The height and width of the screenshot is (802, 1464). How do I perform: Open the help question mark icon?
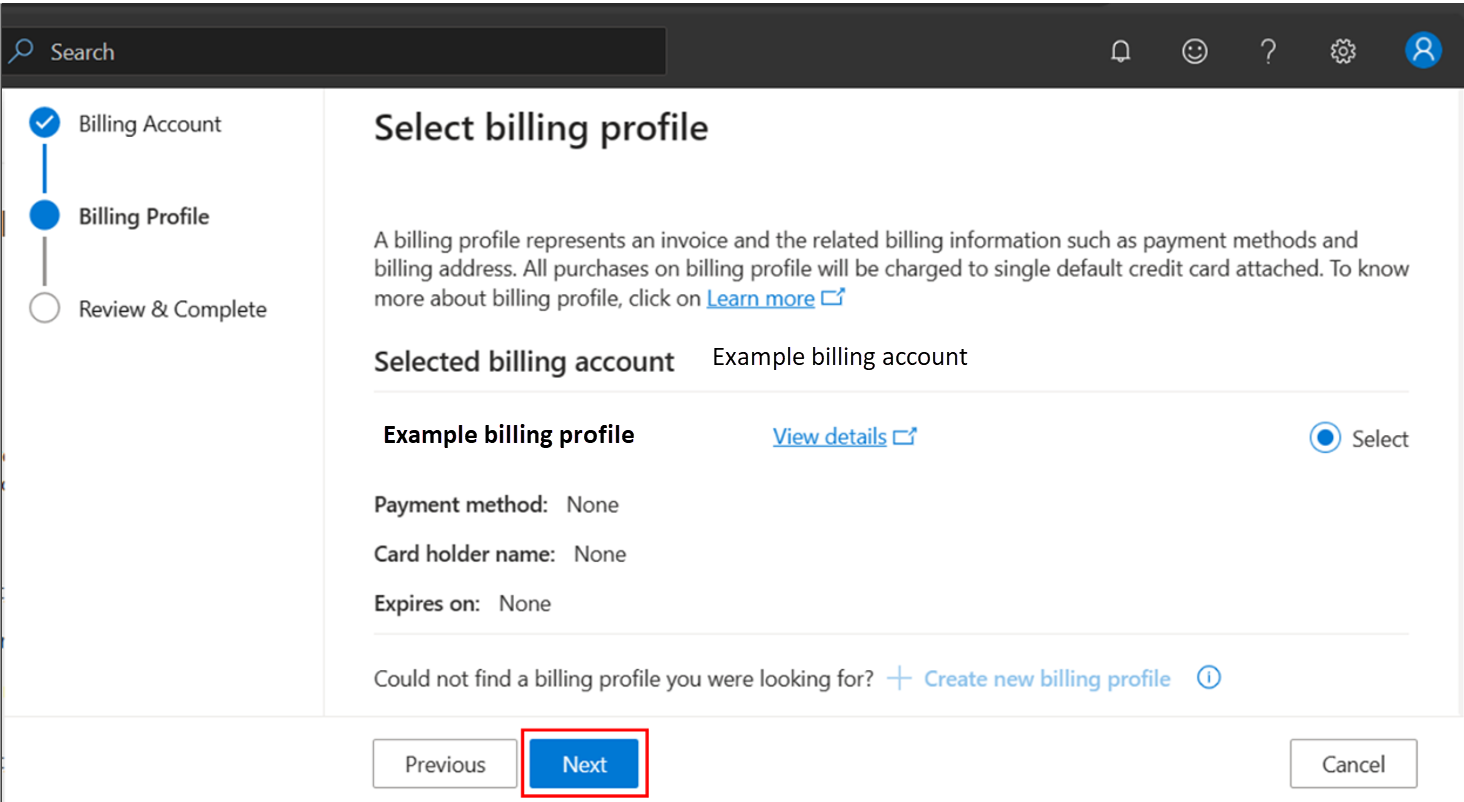coord(1268,51)
